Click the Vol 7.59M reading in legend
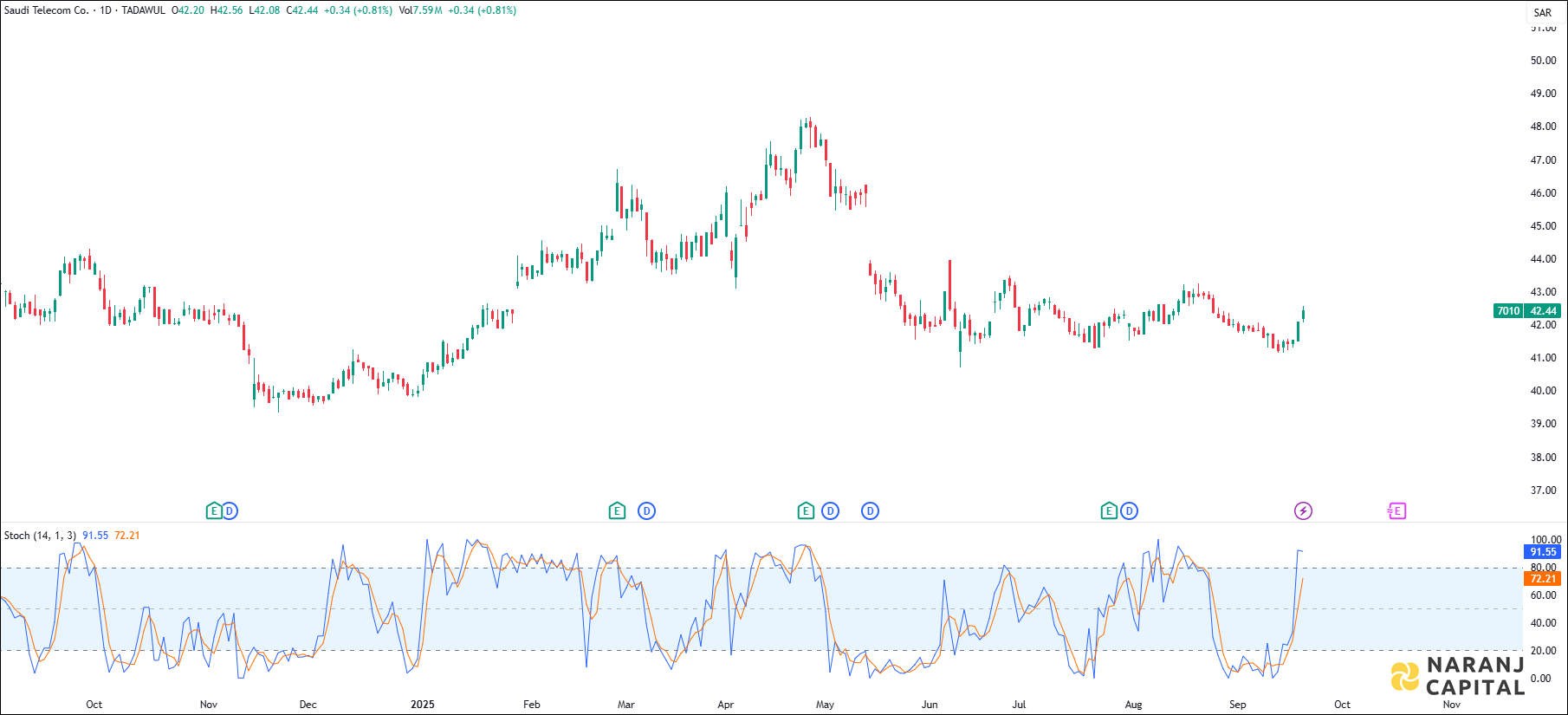1568x715 pixels. (x=421, y=10)
